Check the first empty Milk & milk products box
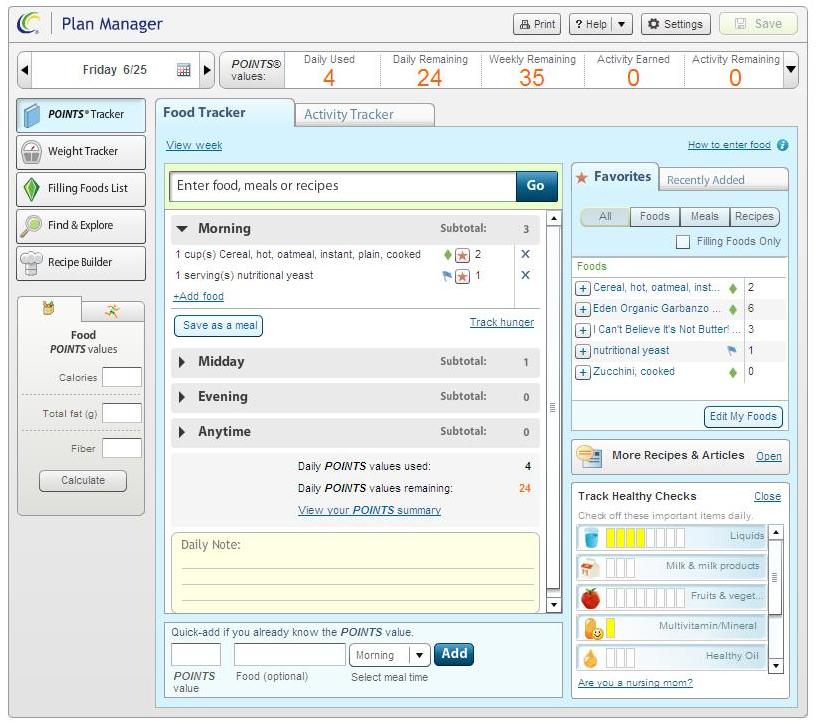This screenshot has width=820, height=722. pyautogui.click(x=610, y=568)
